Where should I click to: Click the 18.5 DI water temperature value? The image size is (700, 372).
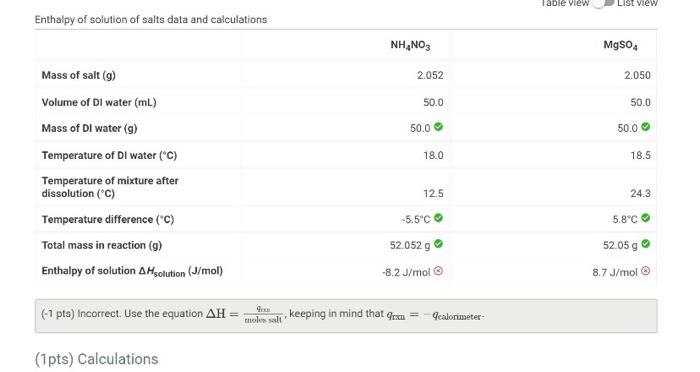pyautogui.click(x=640, y=155)
